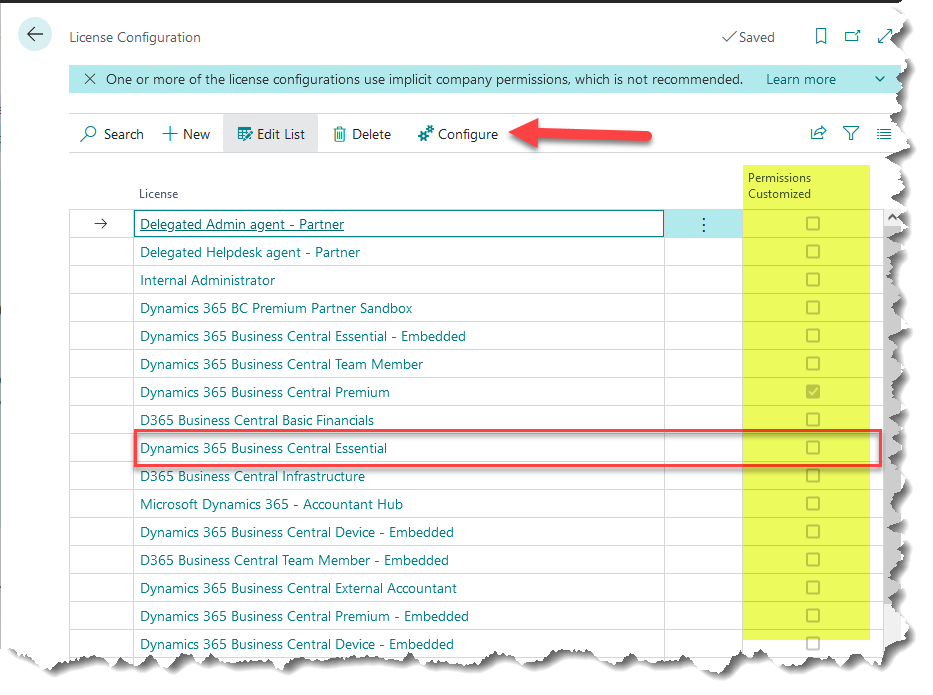
Task: Expand the notification bar chevron
Action: [x=879, y=79]
